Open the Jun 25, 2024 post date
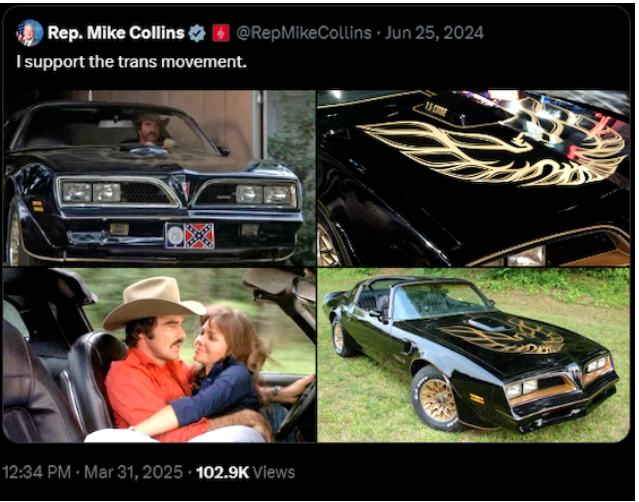The width and height of the screenshot is (639, 502). point(434,33)
